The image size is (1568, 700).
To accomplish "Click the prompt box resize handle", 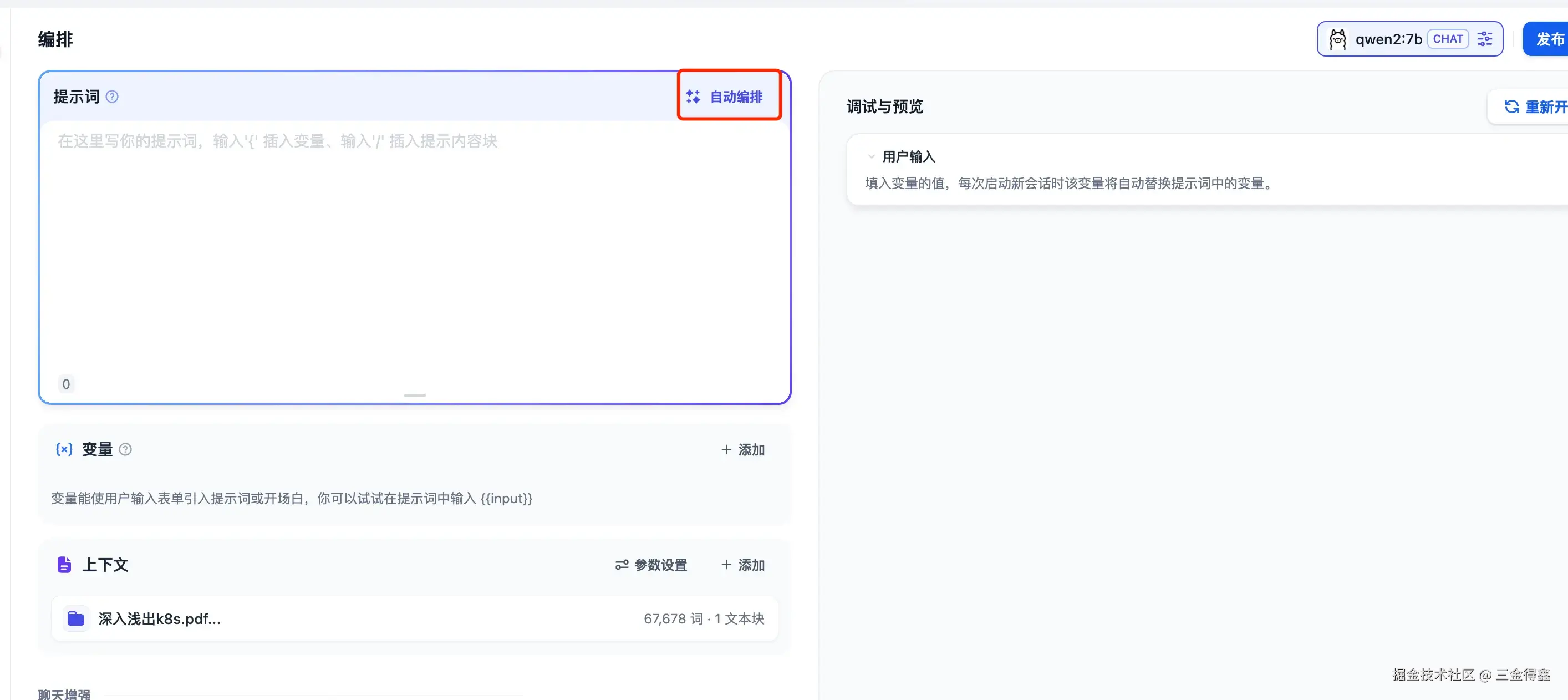I will [x=415, y=395].
